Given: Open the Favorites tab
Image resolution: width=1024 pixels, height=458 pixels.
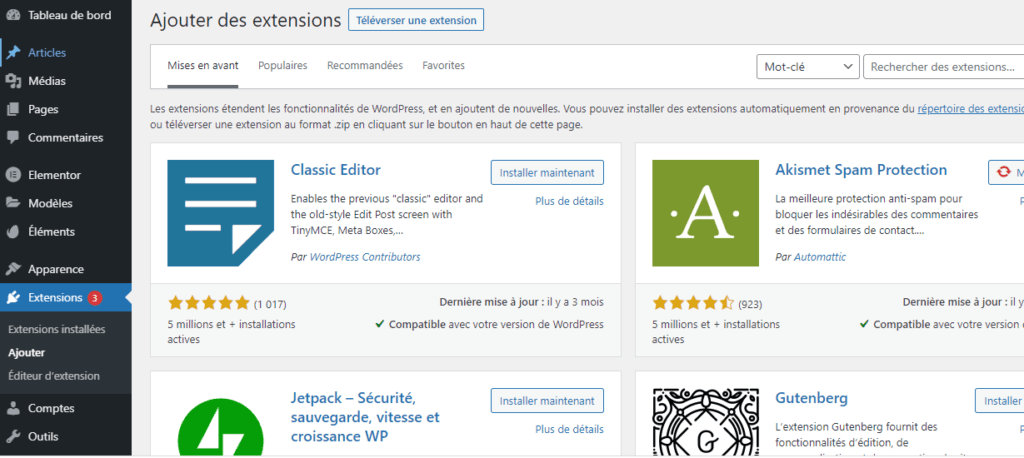Looking at the screenshot, I should coord(443,65).
